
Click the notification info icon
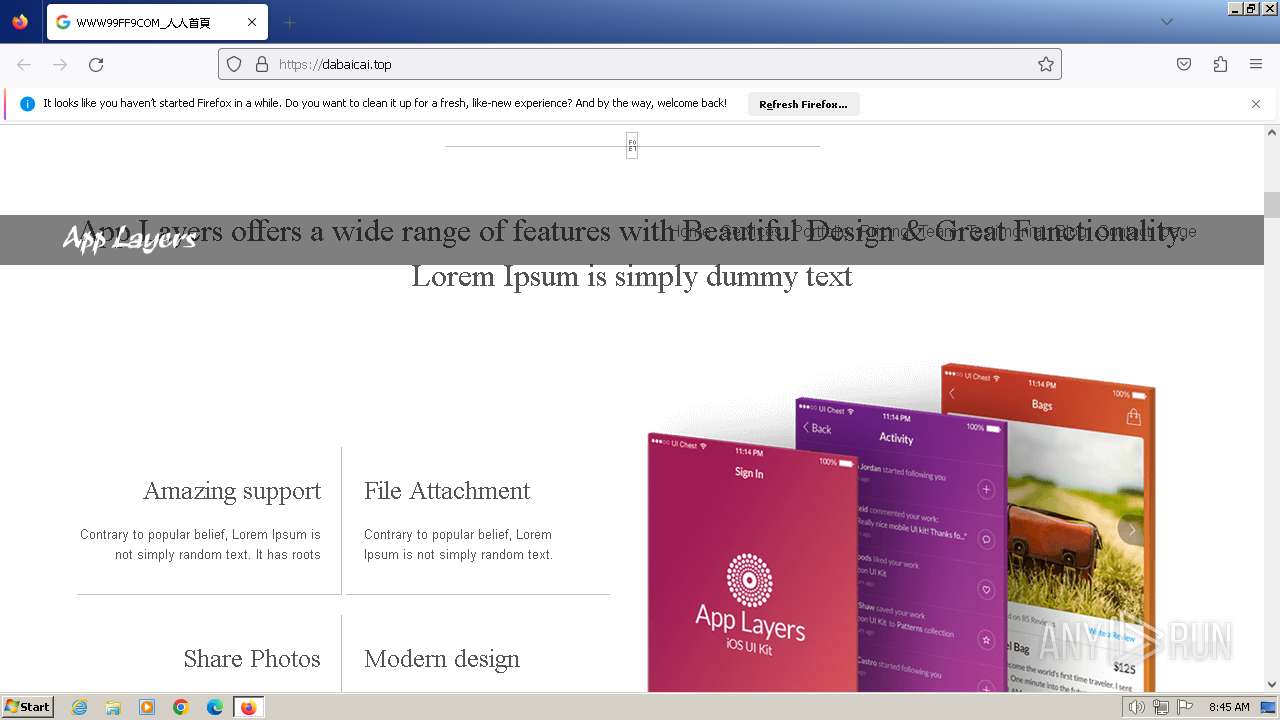click(x=27, y=104)
